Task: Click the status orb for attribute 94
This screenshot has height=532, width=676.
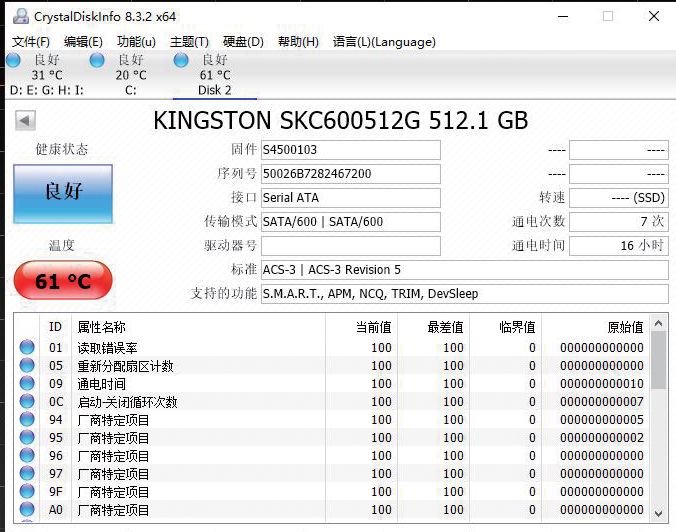Action: (x=27, y=419)
